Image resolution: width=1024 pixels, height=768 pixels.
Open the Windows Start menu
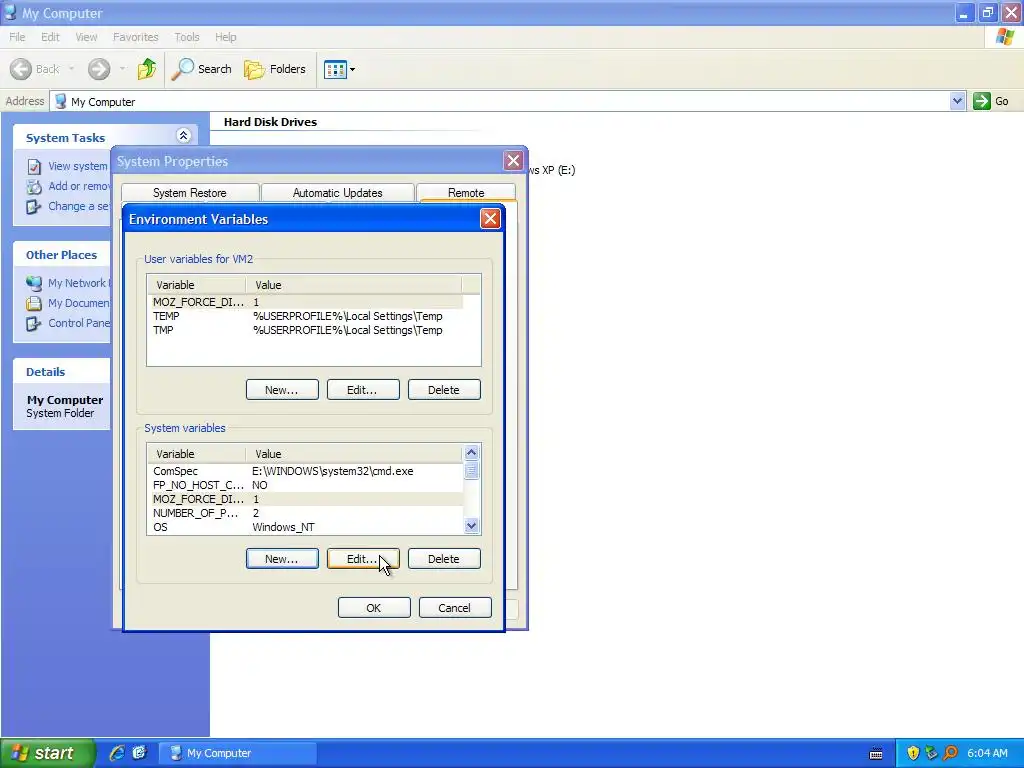pyautogui.click(x=47, y=753)
